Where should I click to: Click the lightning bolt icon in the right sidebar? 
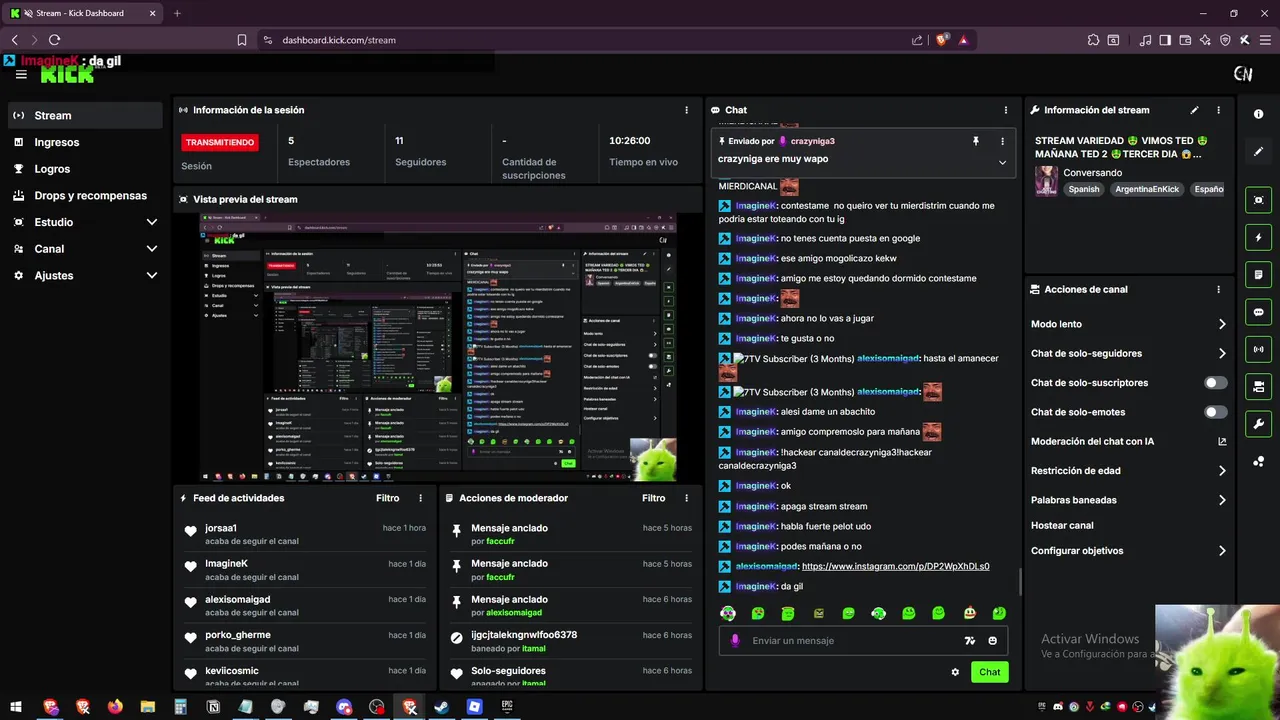(x=1258, y=238)
